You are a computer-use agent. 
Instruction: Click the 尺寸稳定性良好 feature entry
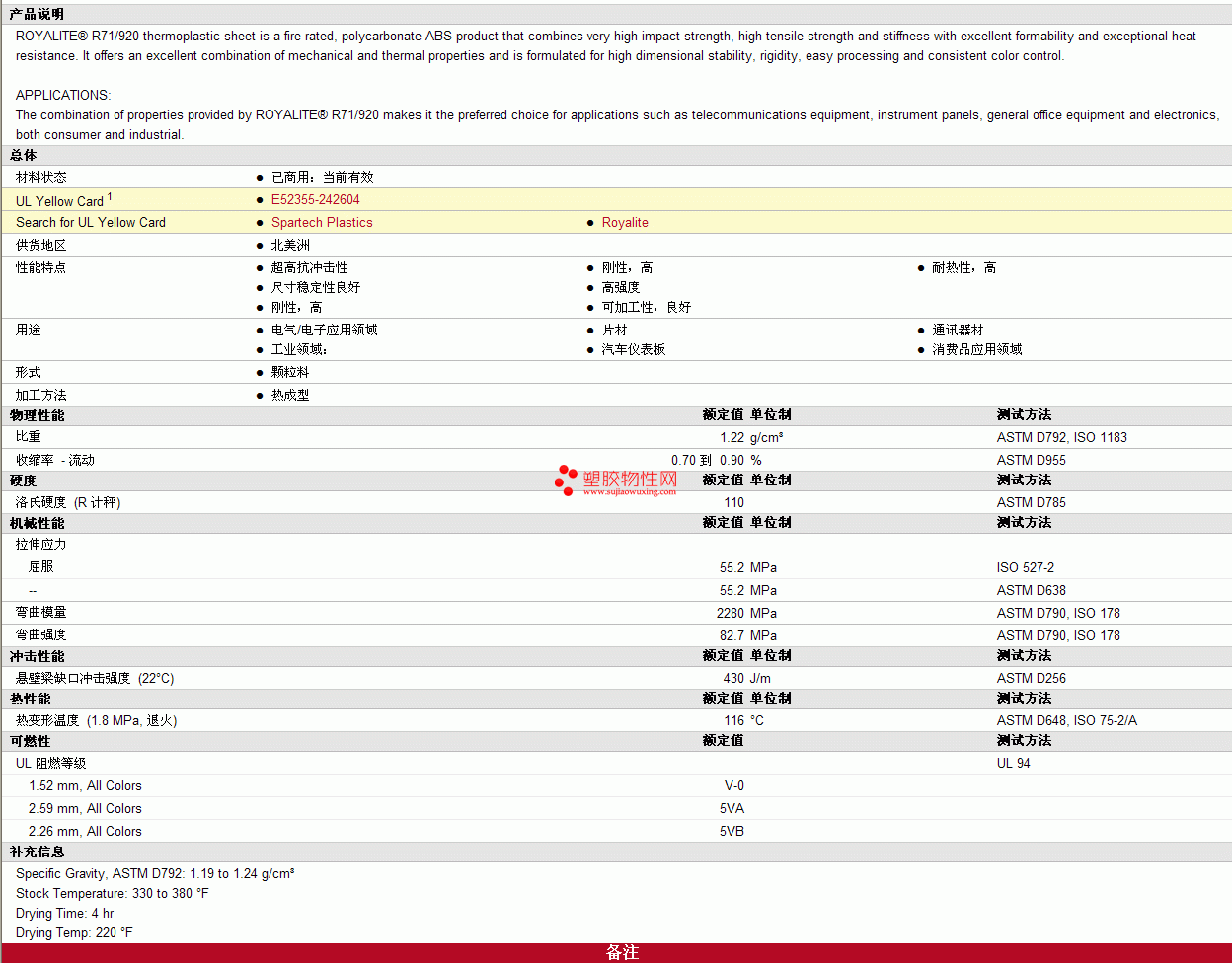point(316,287)
